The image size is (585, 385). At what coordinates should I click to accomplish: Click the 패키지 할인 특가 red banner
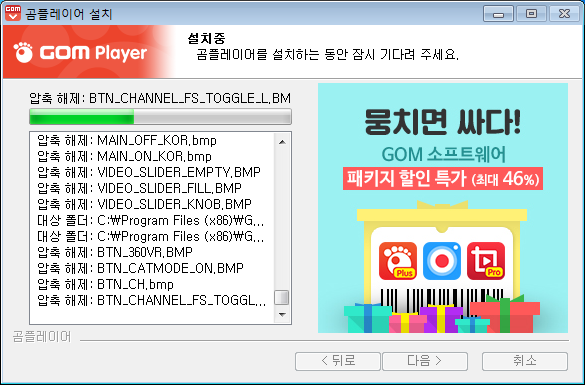pos(443,178)
